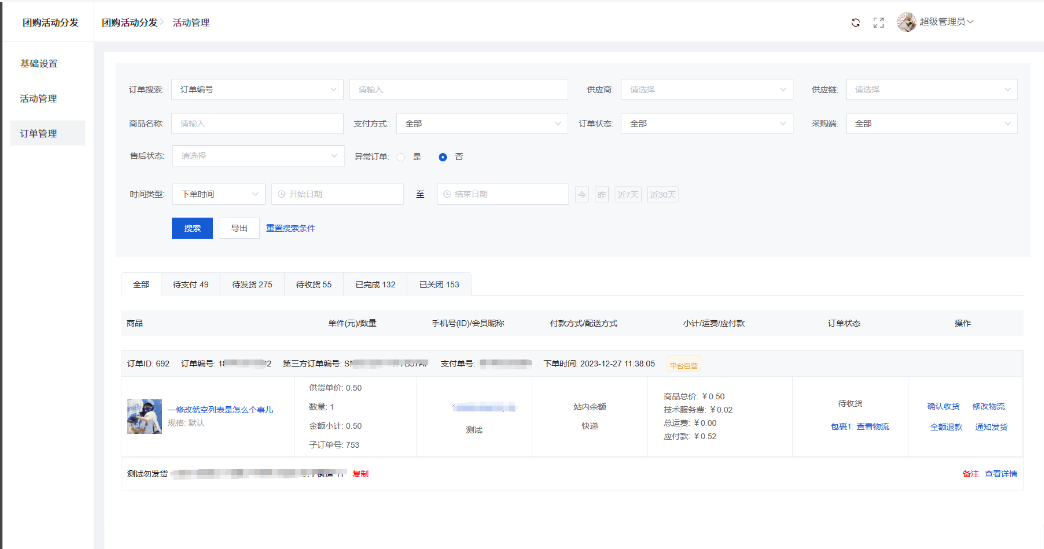The height and width of the screenshot is (549, 1044).
Task: Click the 开始日期 date input
Action: pos(337,194)
